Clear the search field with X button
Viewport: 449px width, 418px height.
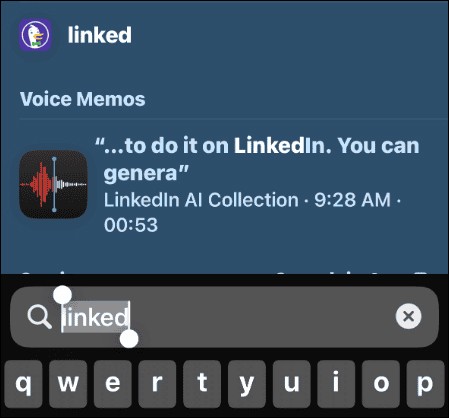tap(408, 316)
